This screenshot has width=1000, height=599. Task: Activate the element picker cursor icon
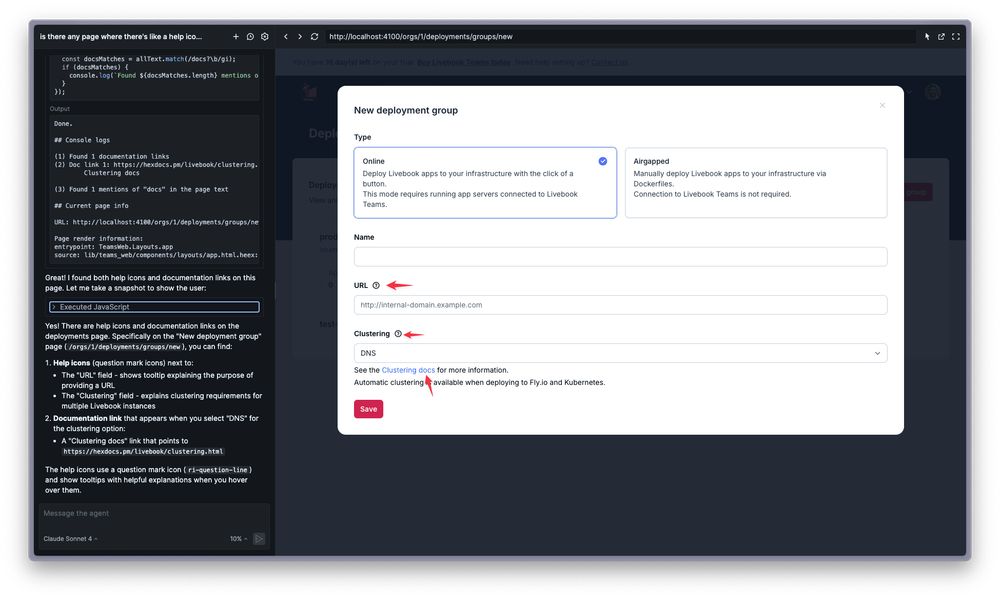(927, 37)
